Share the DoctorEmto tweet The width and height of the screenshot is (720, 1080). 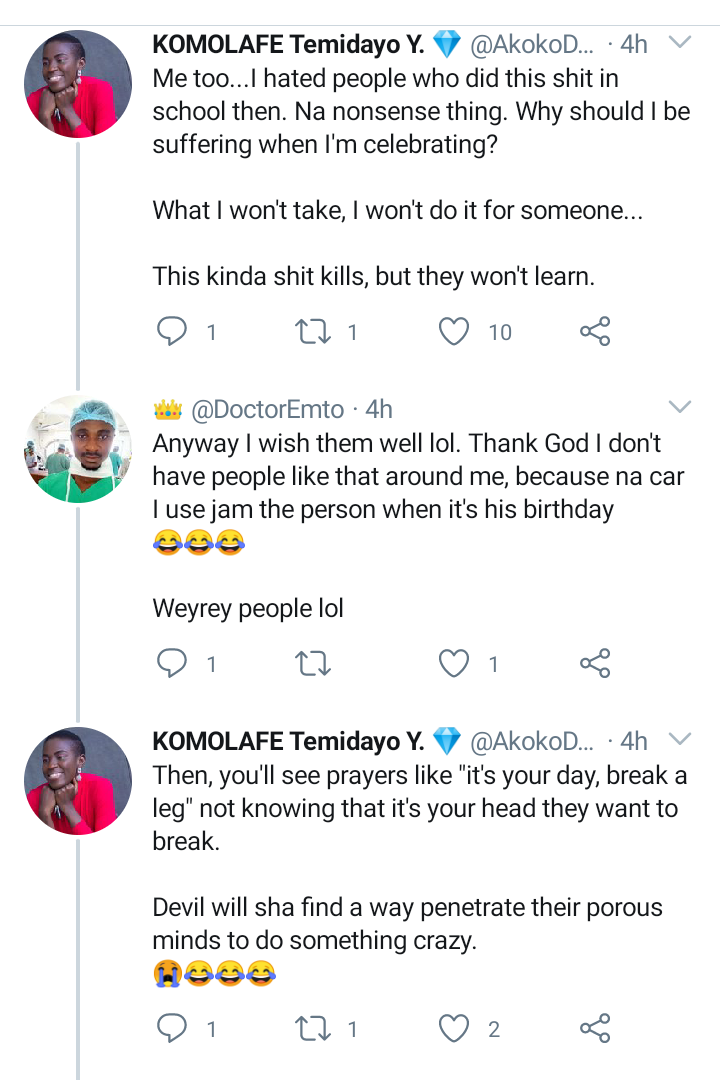coord(595,663)
